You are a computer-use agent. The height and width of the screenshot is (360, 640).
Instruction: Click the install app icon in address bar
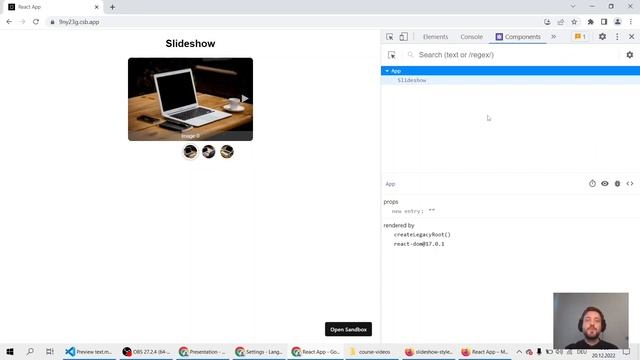point(547,22)
